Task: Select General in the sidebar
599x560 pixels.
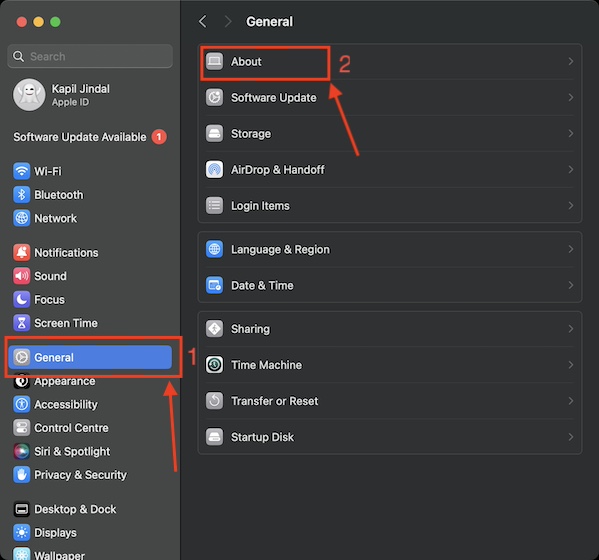Action: tap(90, 357)
